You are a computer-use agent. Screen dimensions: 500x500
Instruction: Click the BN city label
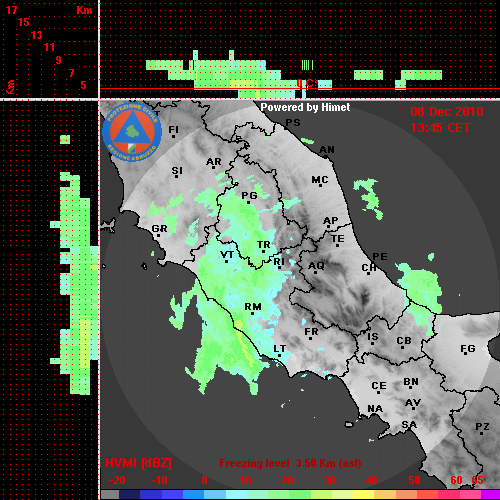click(x=411, y=382)
